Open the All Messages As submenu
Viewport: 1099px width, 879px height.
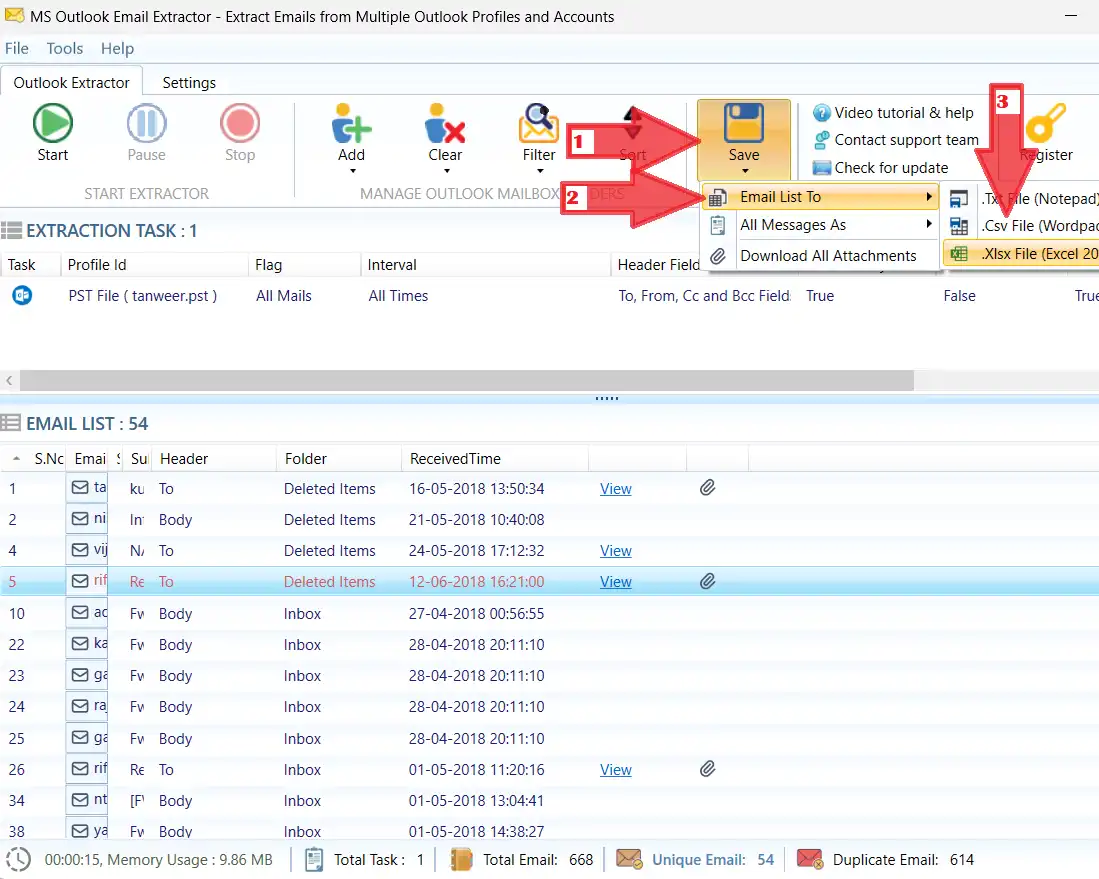click(820, 225)
